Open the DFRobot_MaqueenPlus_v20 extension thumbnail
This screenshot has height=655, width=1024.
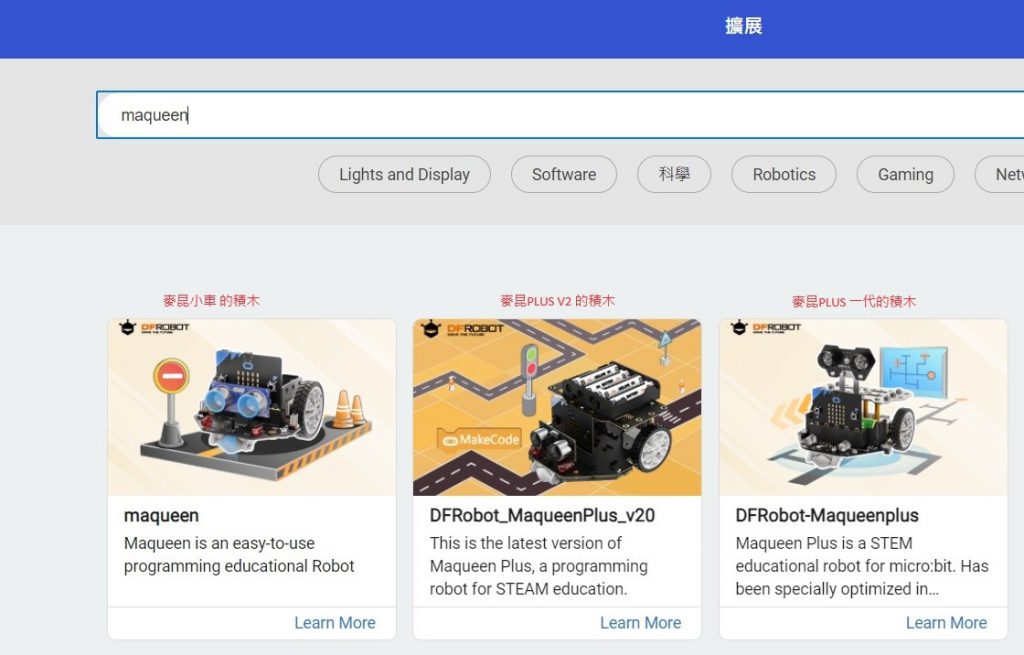pos(557,407)
